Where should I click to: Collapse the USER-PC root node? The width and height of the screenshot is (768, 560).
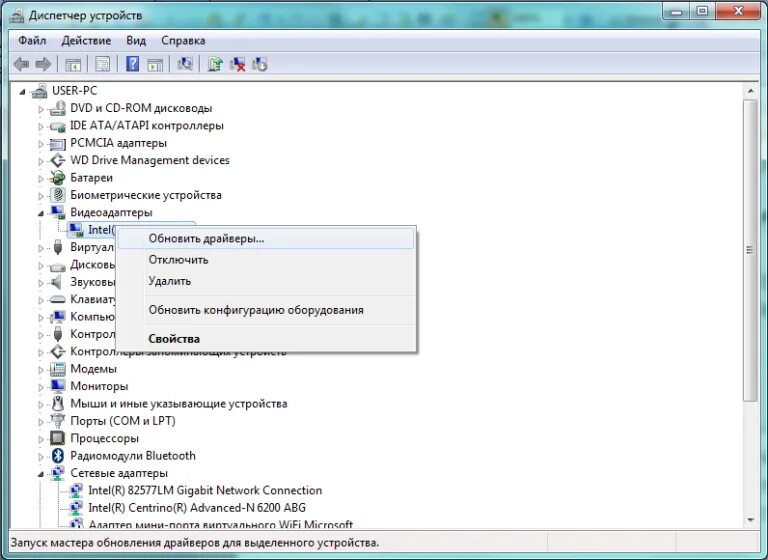[23, 92]
